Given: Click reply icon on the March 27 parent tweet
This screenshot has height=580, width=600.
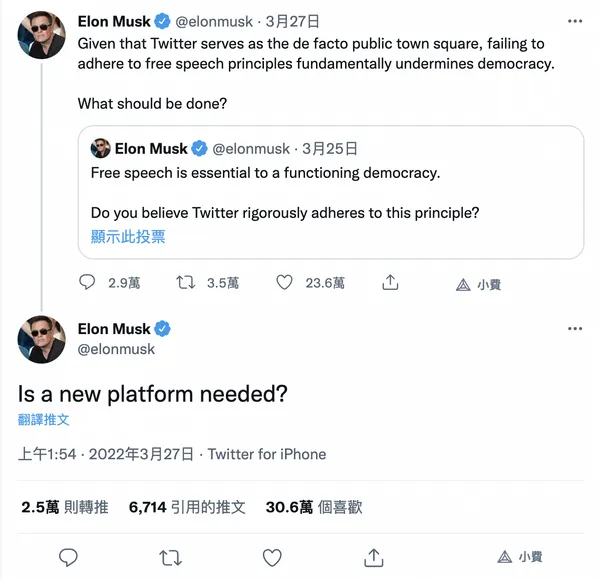Looking at the screenshot, I should pyautogui.click(x=87, y=282).
